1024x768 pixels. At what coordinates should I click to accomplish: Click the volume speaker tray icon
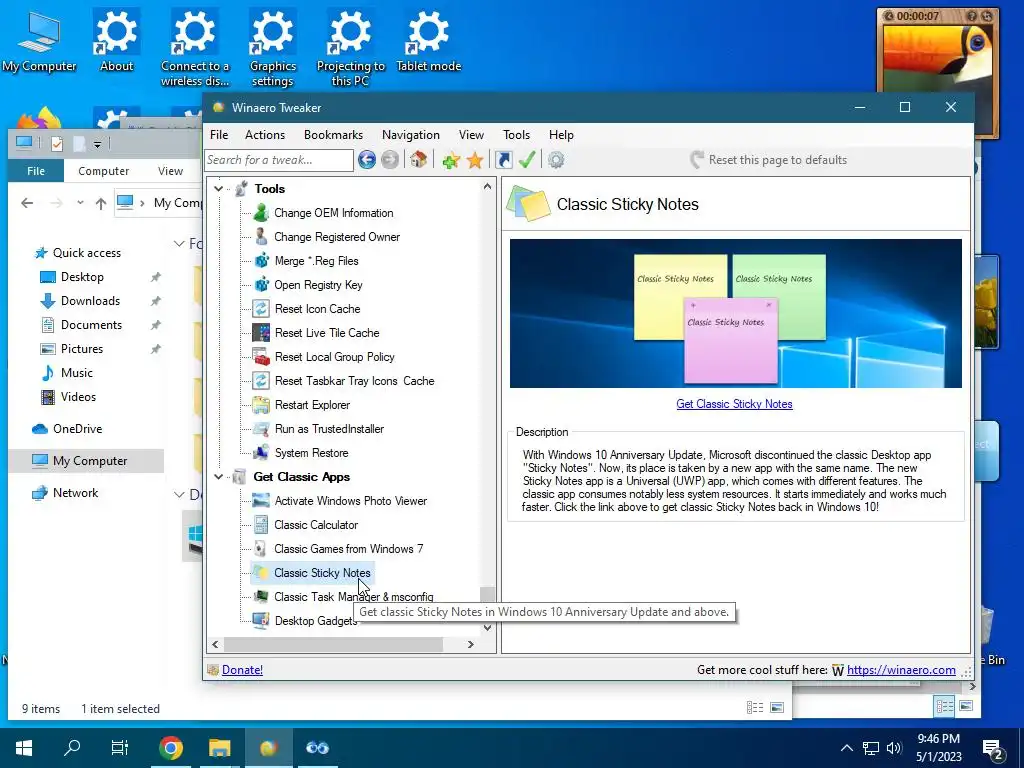pos(894,748)
